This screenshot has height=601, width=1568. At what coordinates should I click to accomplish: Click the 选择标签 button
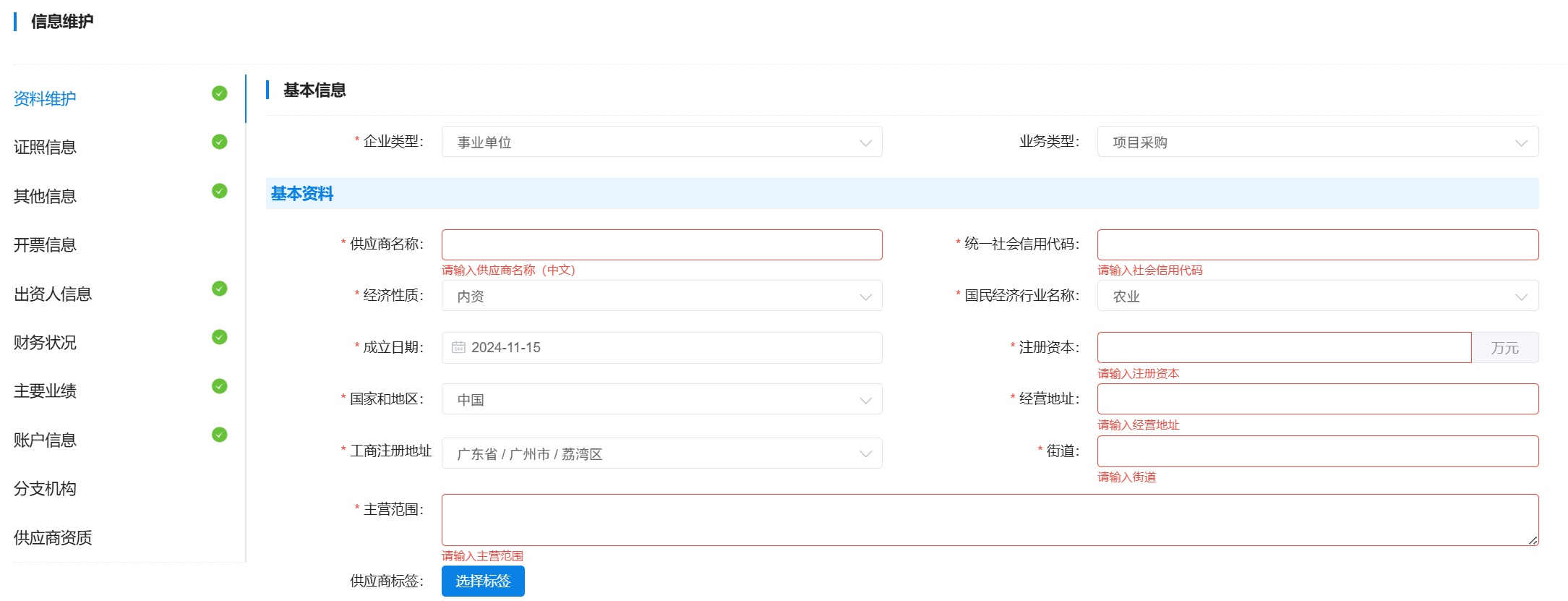click(483, 581)
